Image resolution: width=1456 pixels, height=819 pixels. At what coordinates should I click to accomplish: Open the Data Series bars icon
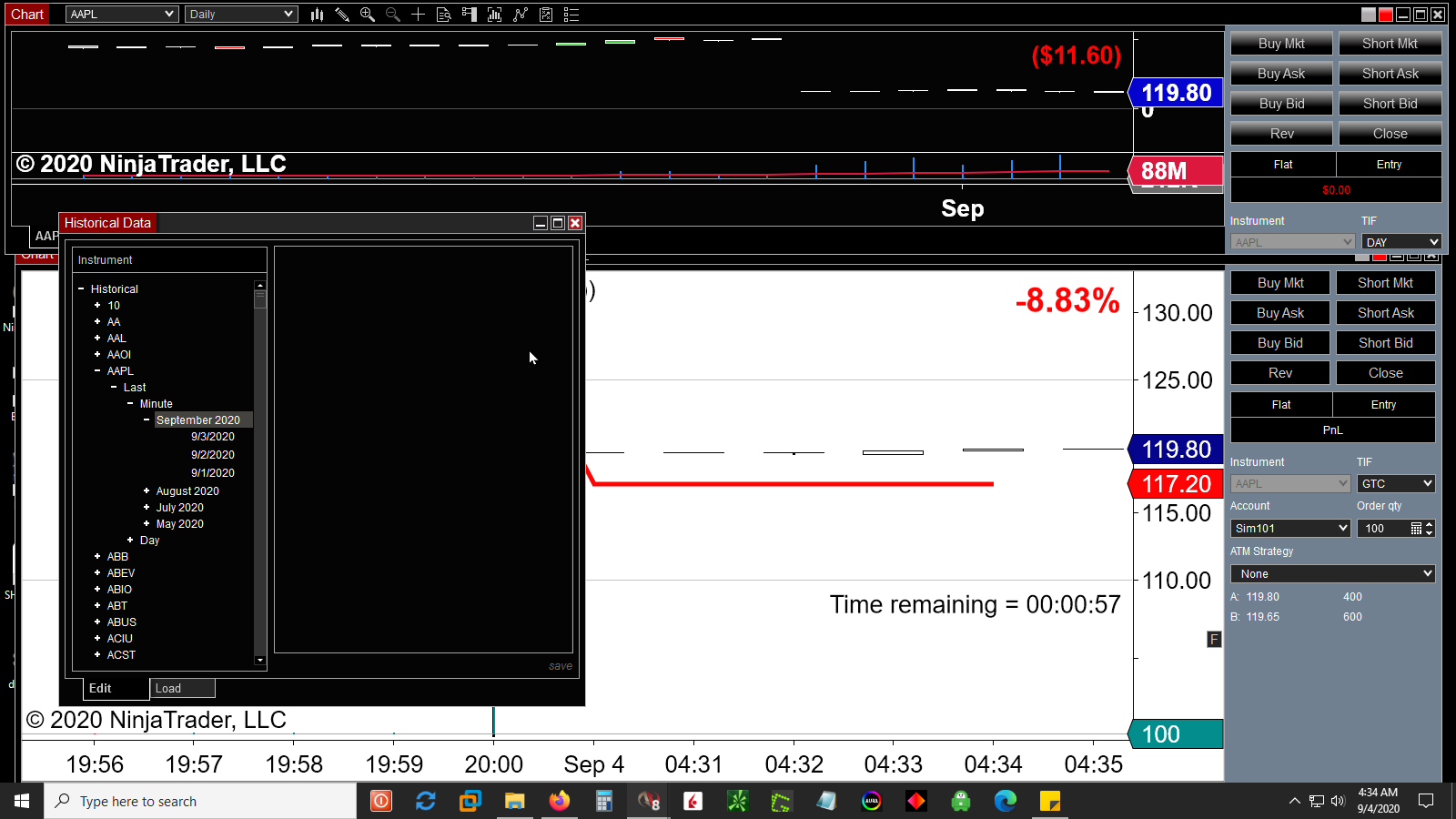[x=494, y=15]
